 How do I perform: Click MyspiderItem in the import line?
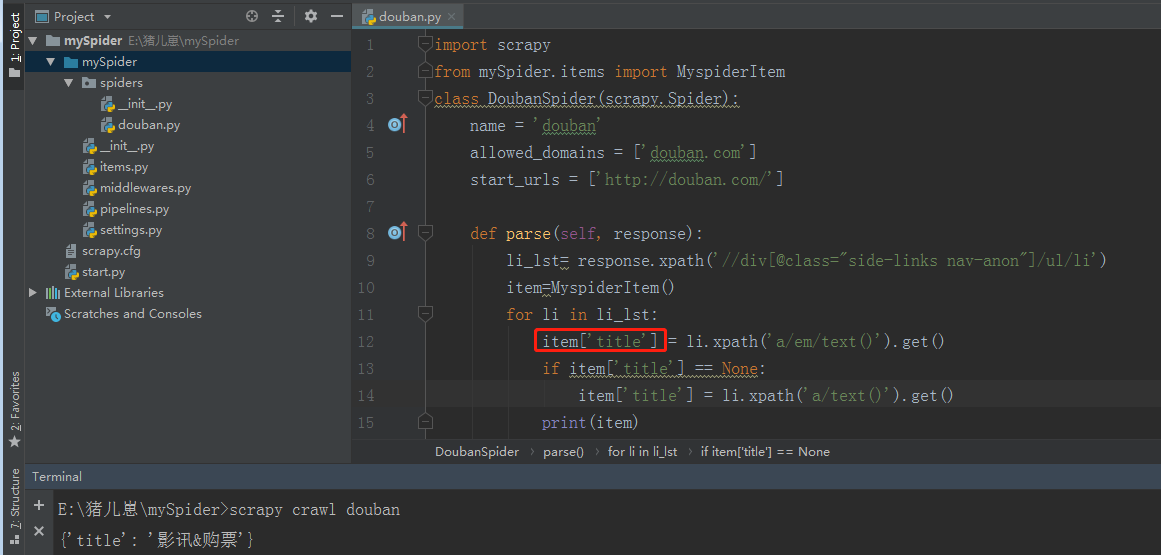(x=731, y=72)
